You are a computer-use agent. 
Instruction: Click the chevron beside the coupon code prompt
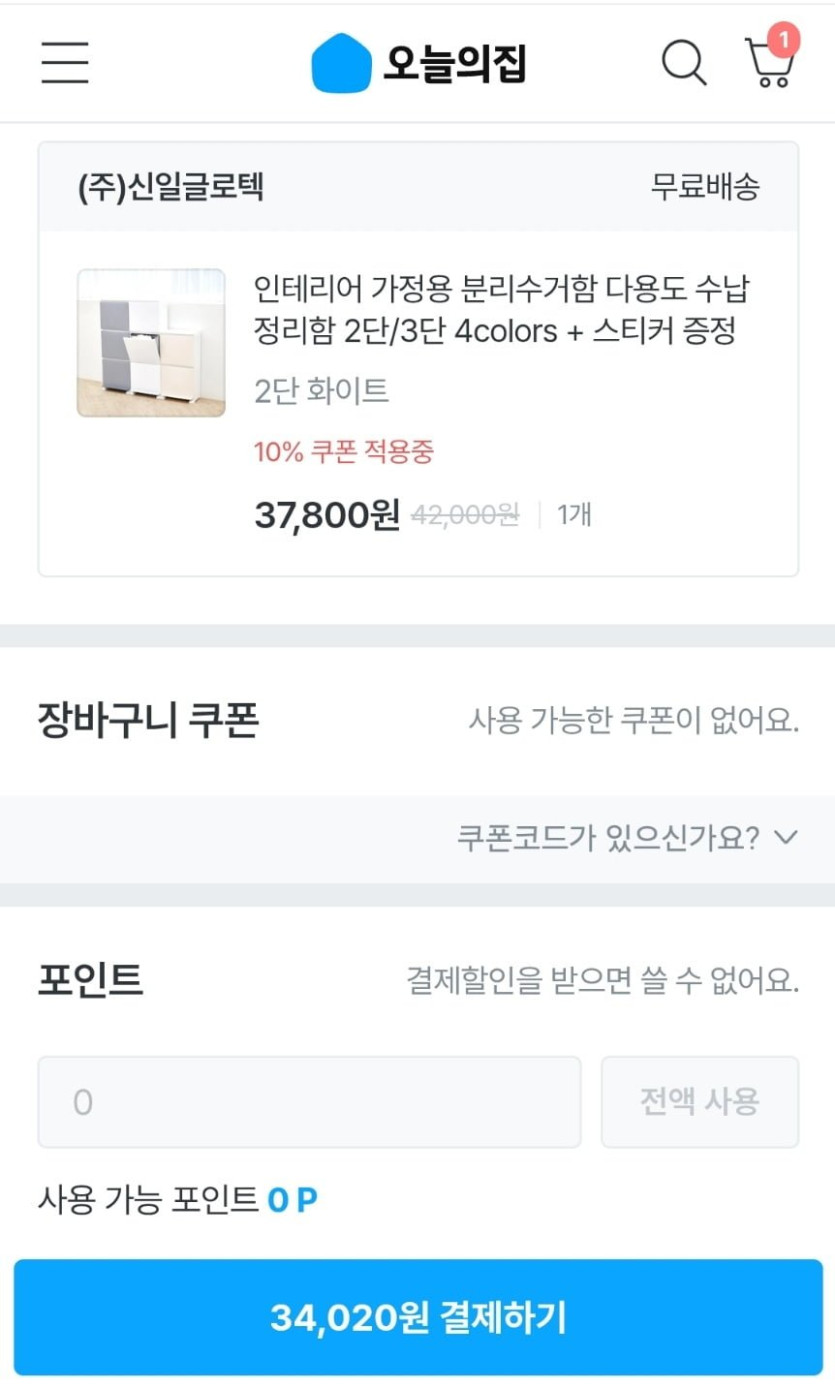point(786,838)
